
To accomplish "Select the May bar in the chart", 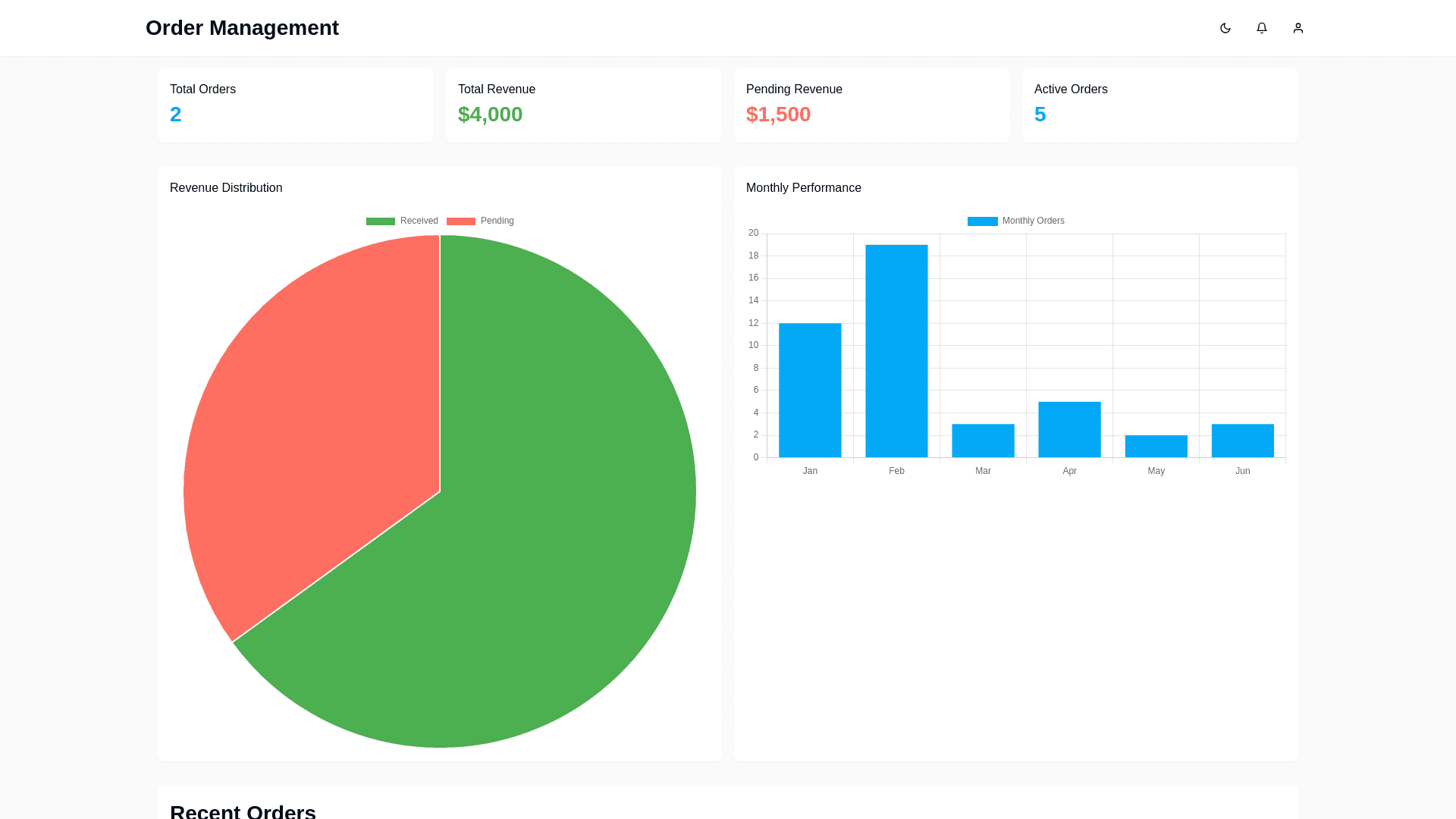I will pyautogui.click(x=1156, y=446).
